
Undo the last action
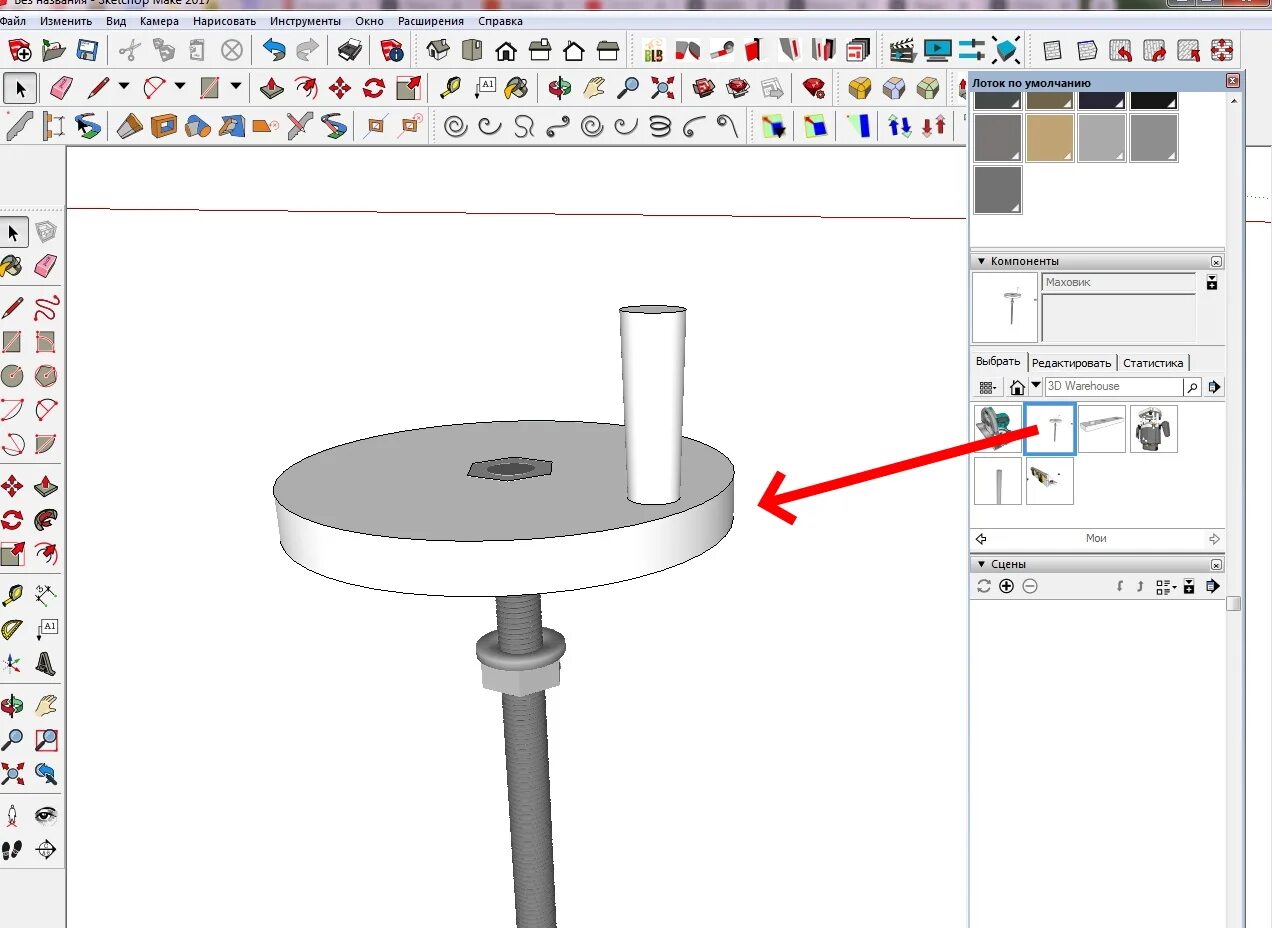274,50
